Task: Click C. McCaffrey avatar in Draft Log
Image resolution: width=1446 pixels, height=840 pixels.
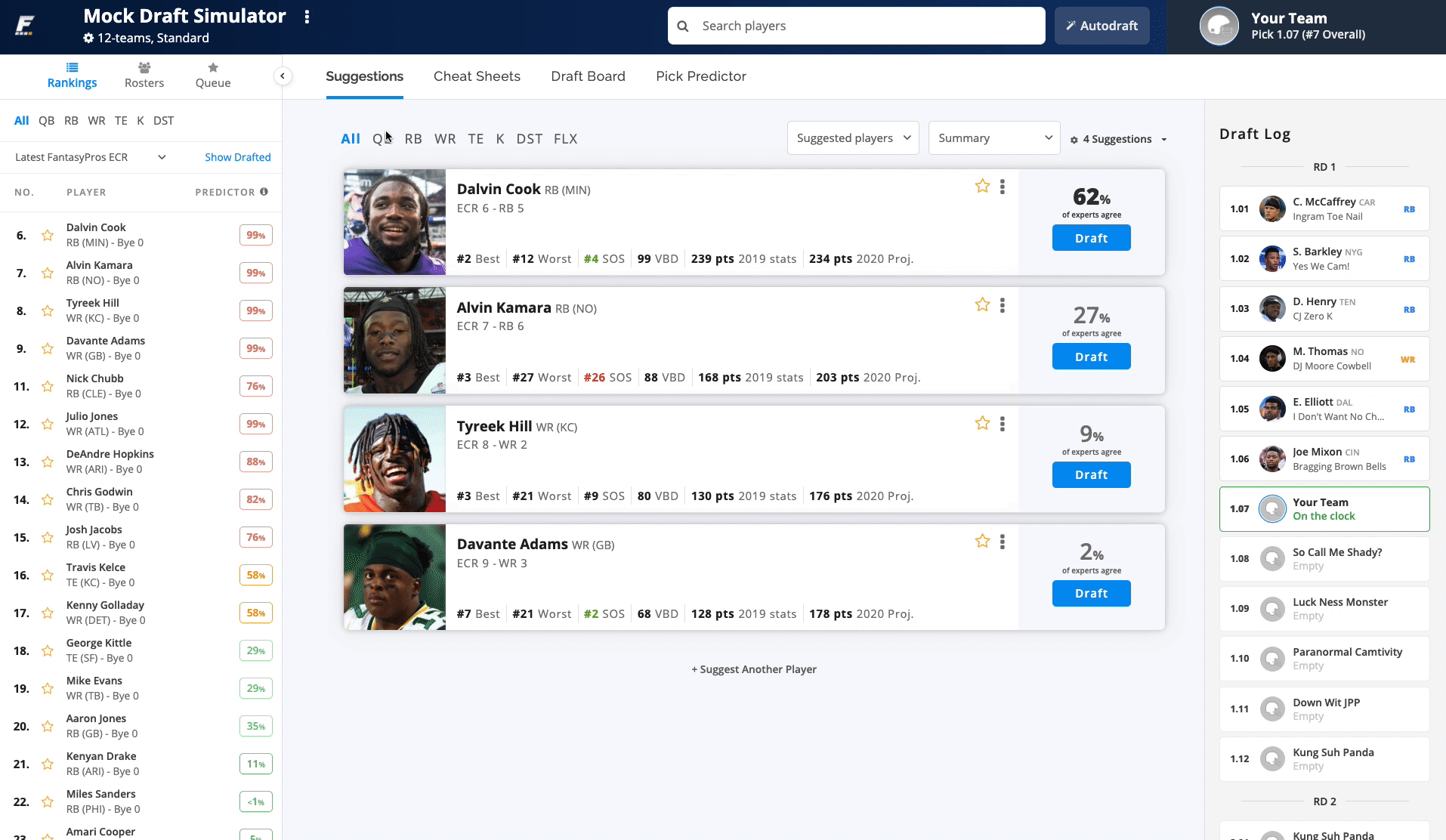Action: pos(1272,208)
